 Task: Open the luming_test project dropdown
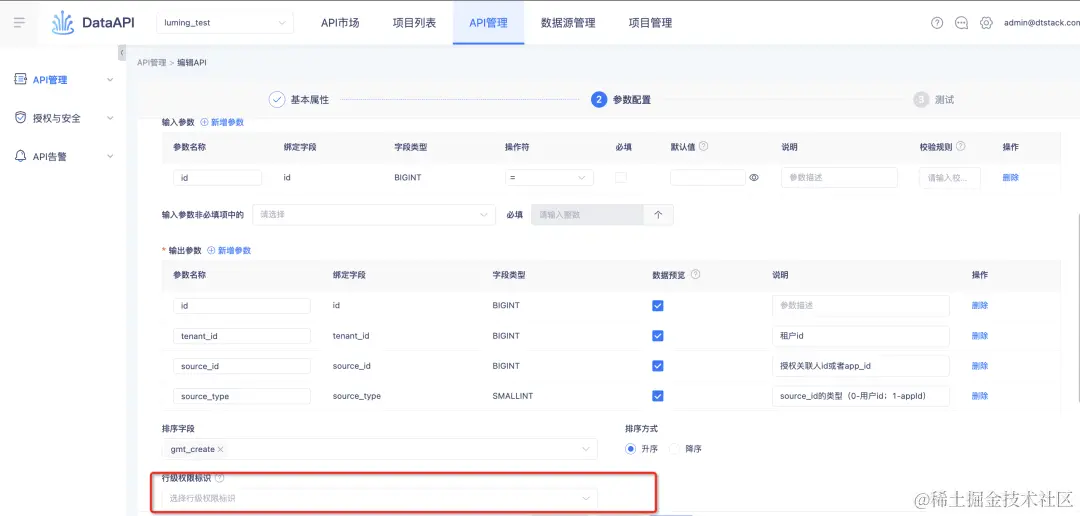pos(225,23)
